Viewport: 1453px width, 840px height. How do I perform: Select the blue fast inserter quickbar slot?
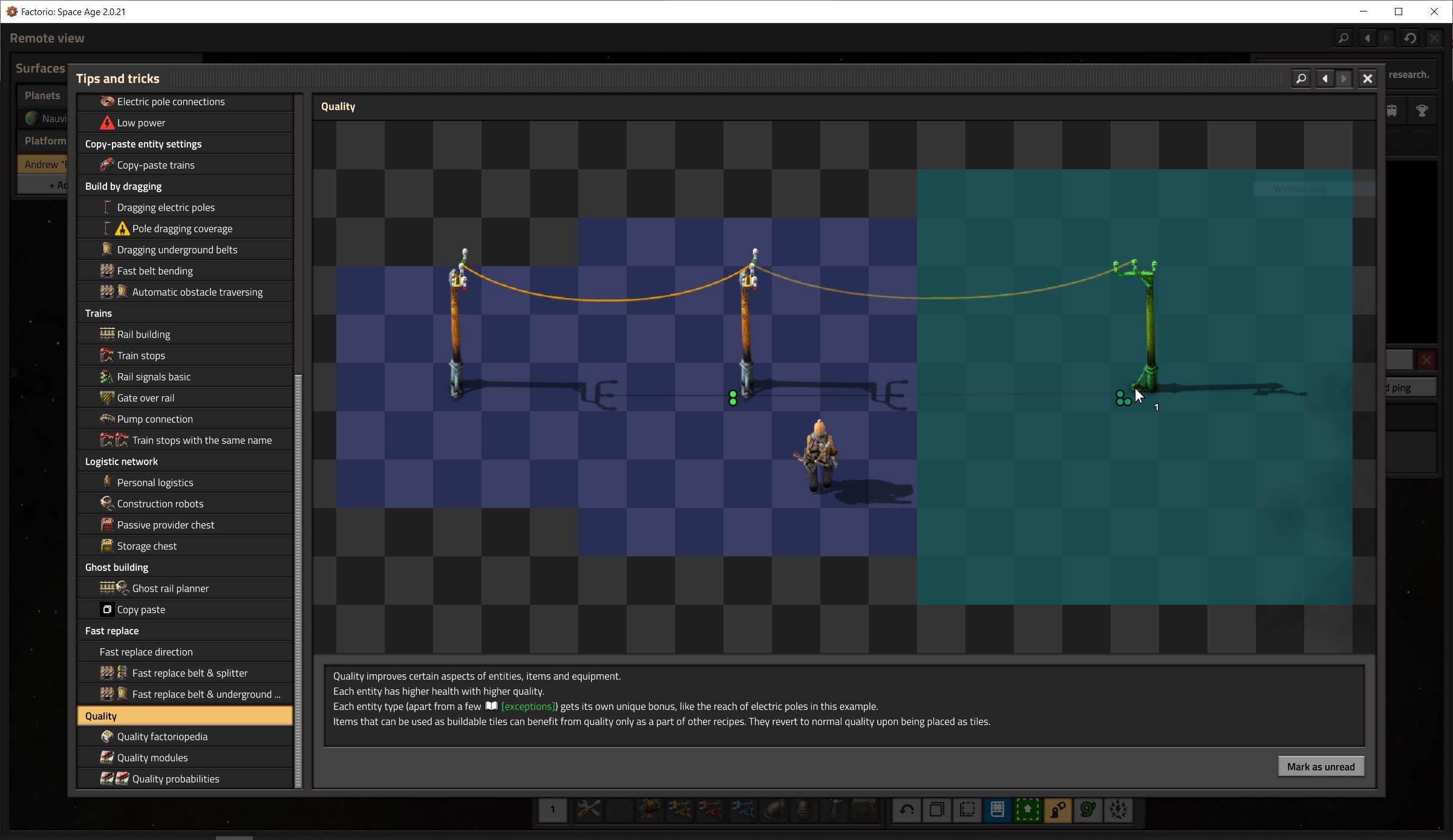click(743, 810)
